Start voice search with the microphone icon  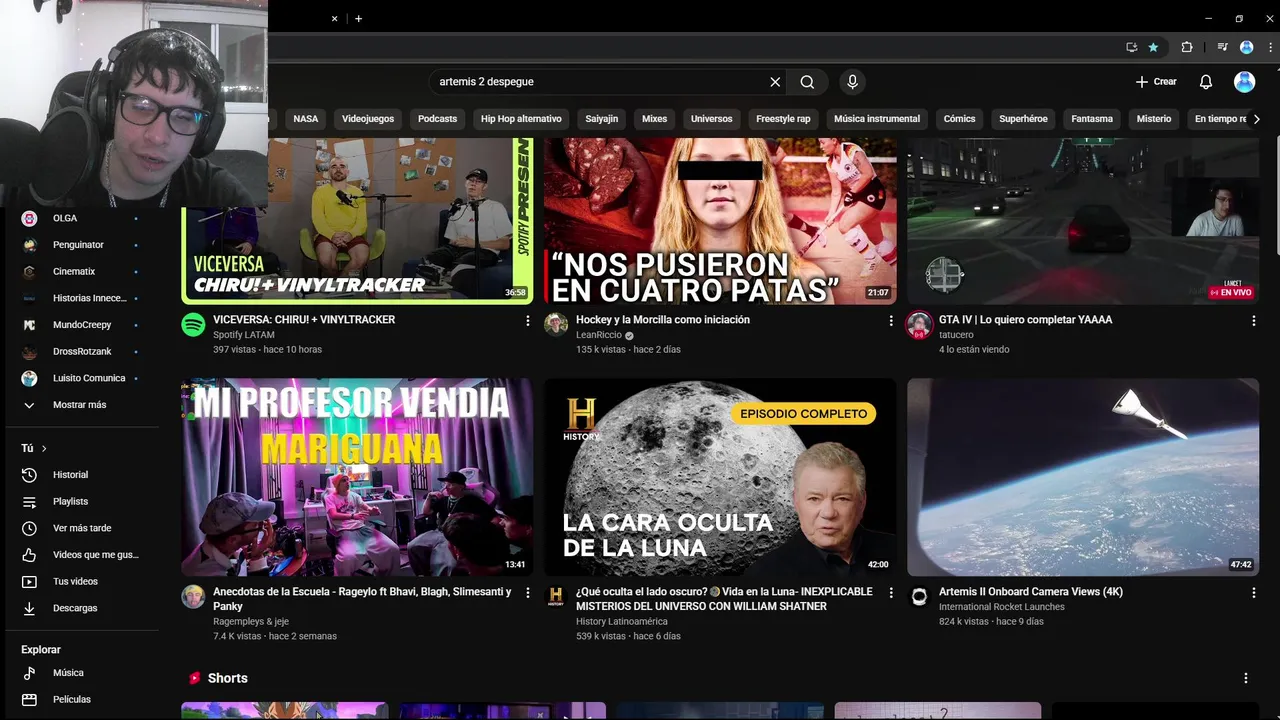(x=852, y=82)
